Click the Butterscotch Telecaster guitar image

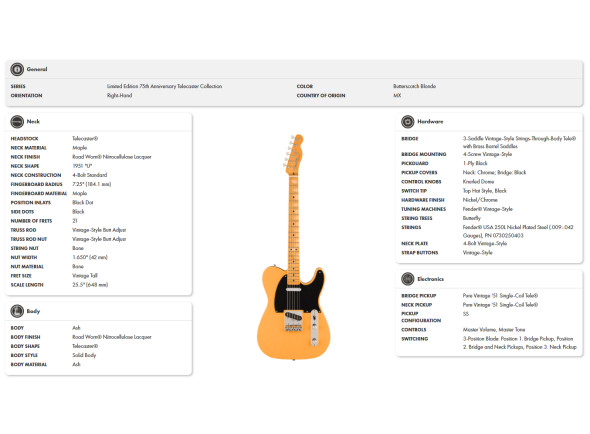point(294,247)
